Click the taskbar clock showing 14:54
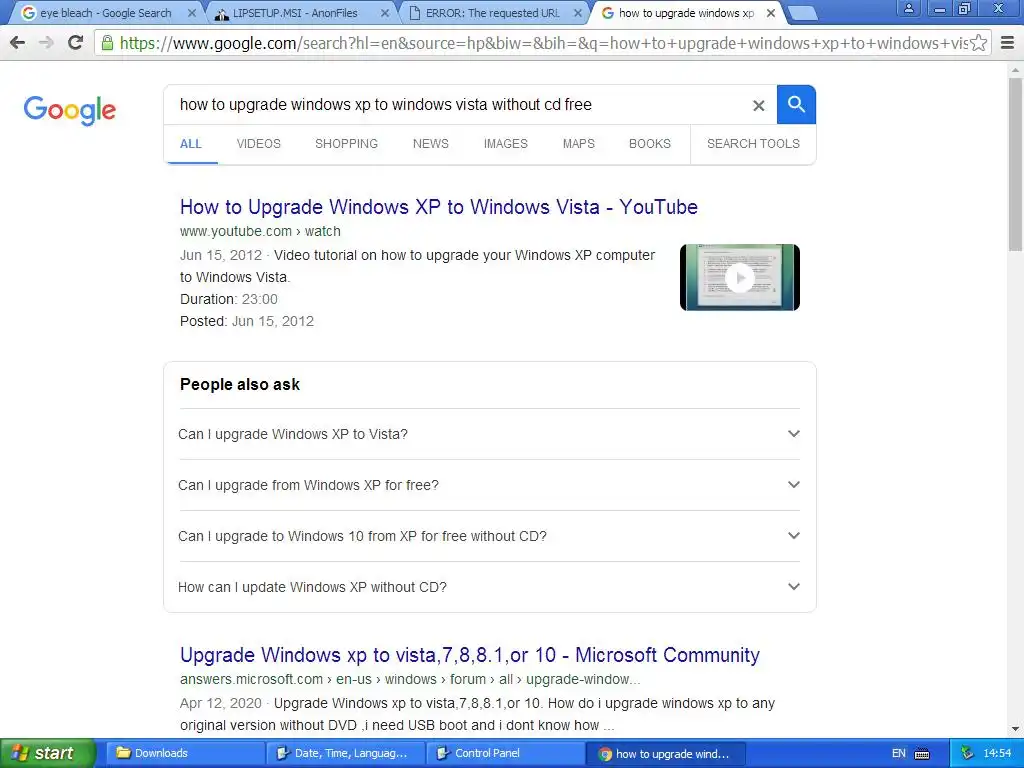Viewport: 1024px width, 768px height. pos(997,754)
